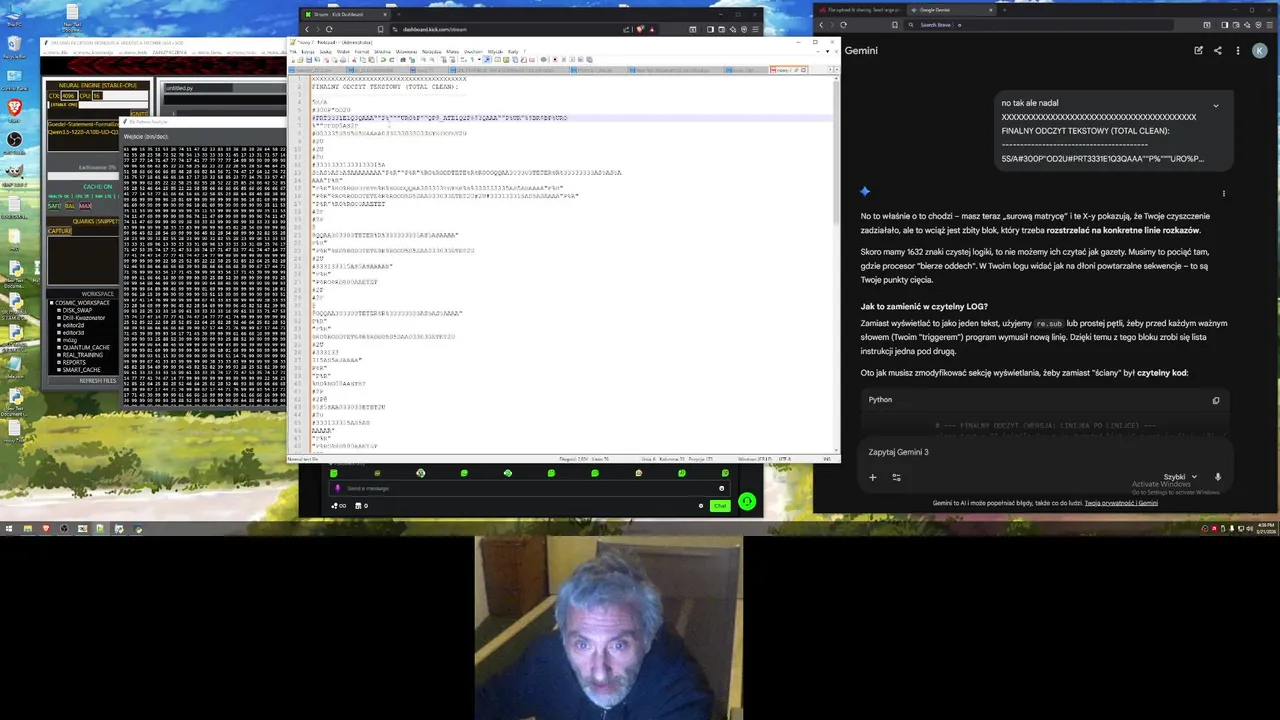Open a new tab in Kick browser
The width and height of the screenshot is (1280, 720).
click(398, 14)
